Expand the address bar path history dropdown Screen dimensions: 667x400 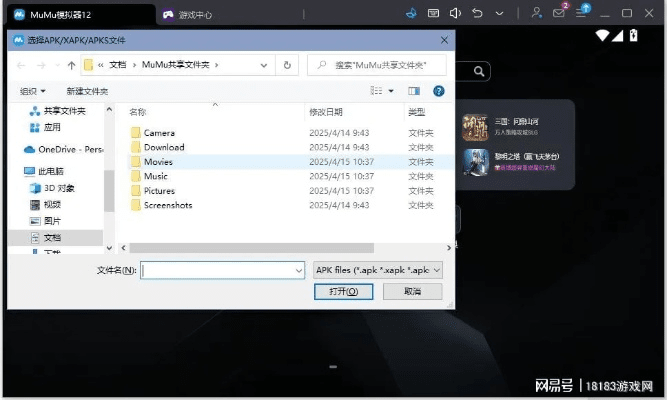(264, 64)
